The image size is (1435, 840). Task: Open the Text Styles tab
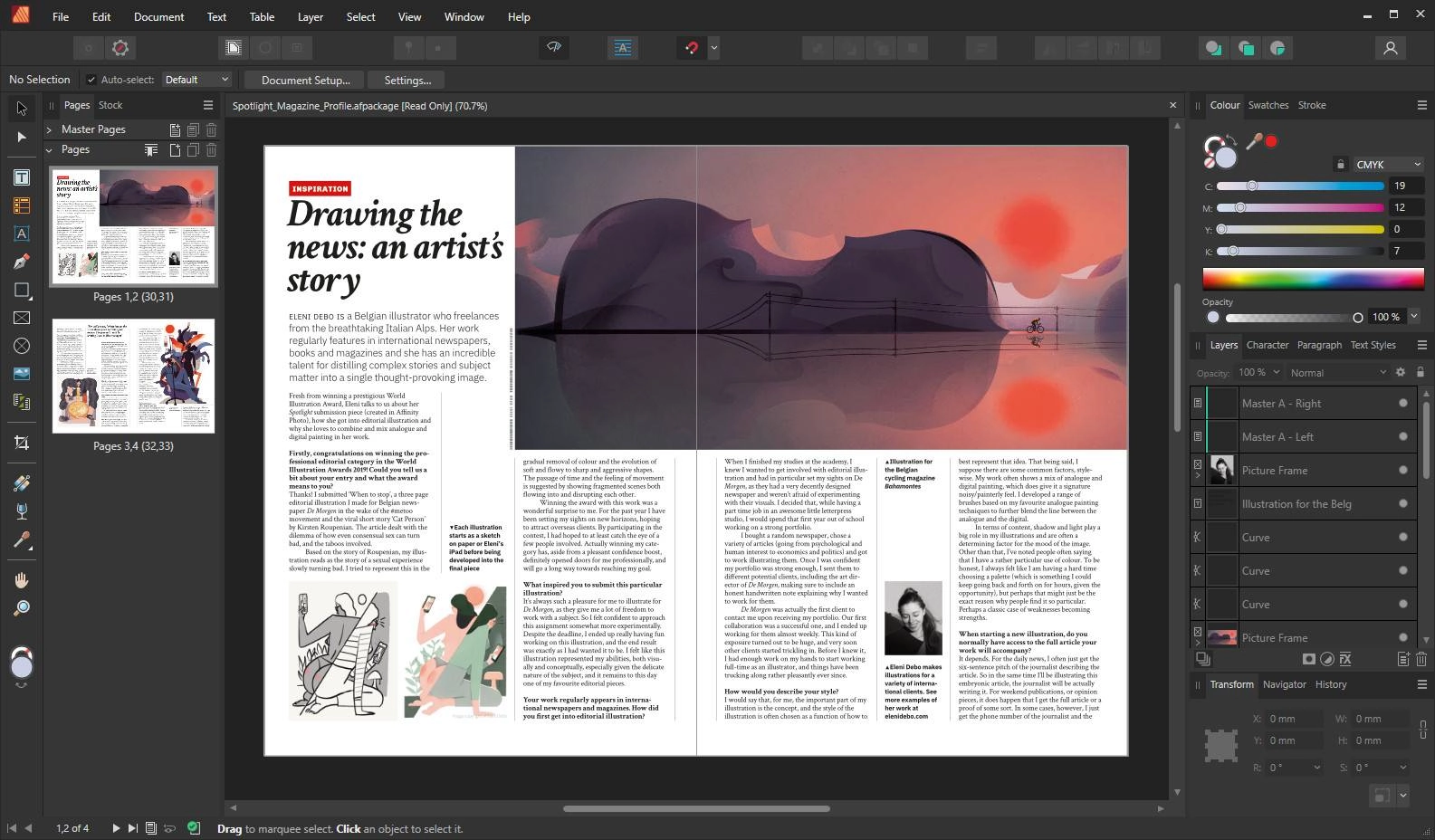point(1373,345)
